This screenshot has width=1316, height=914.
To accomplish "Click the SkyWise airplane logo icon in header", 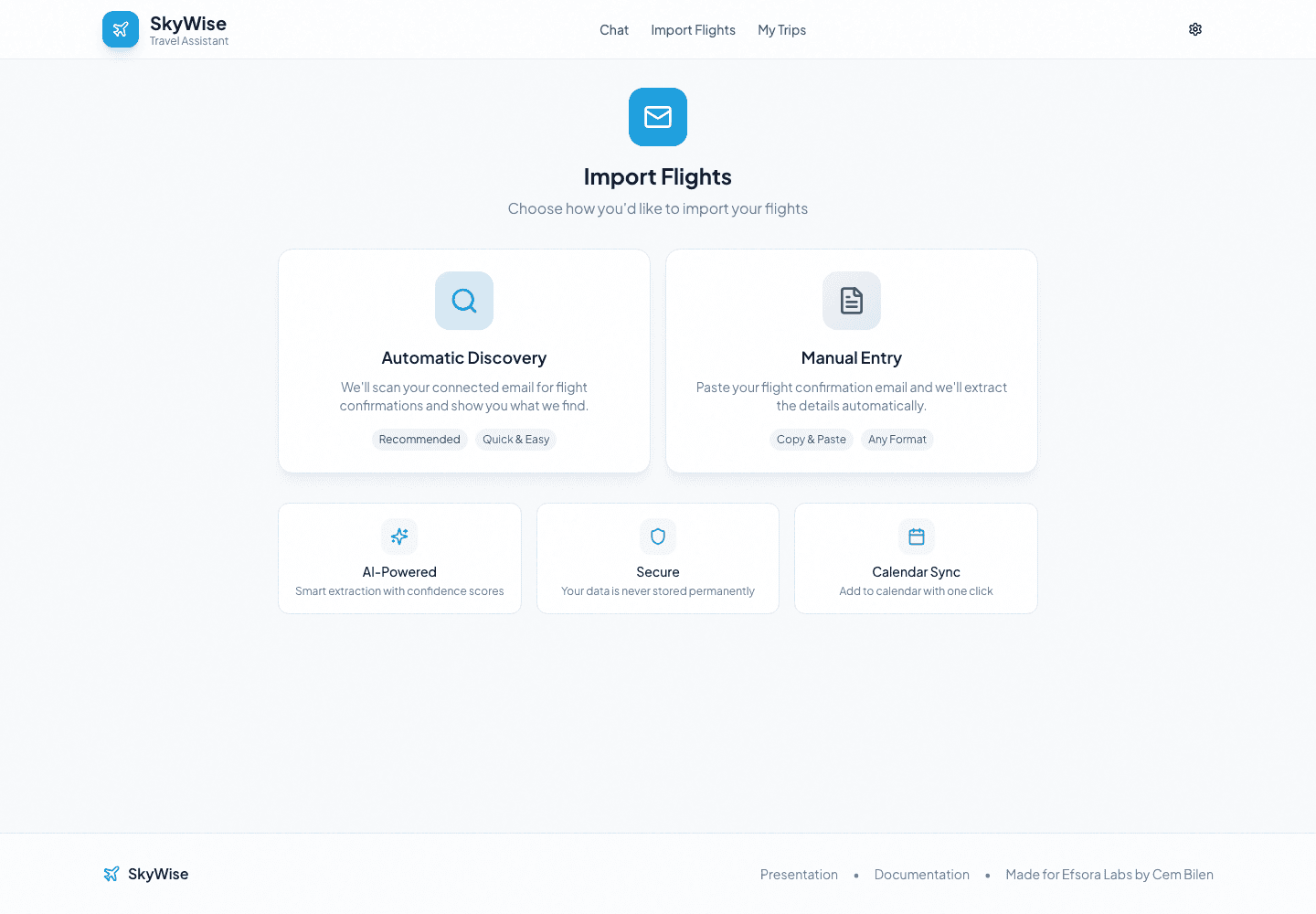I will tap(121, 29).
